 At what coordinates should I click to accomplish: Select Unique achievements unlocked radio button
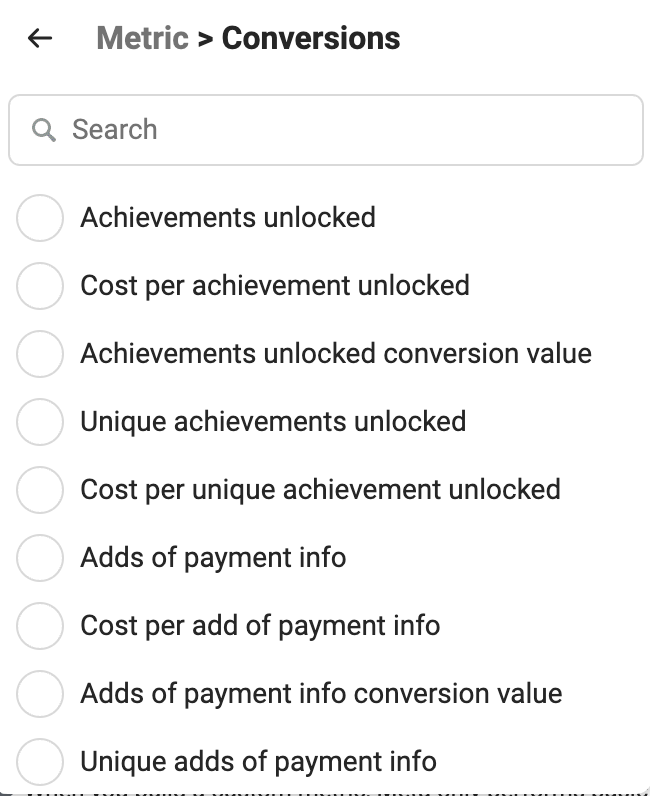click(40, 422)
